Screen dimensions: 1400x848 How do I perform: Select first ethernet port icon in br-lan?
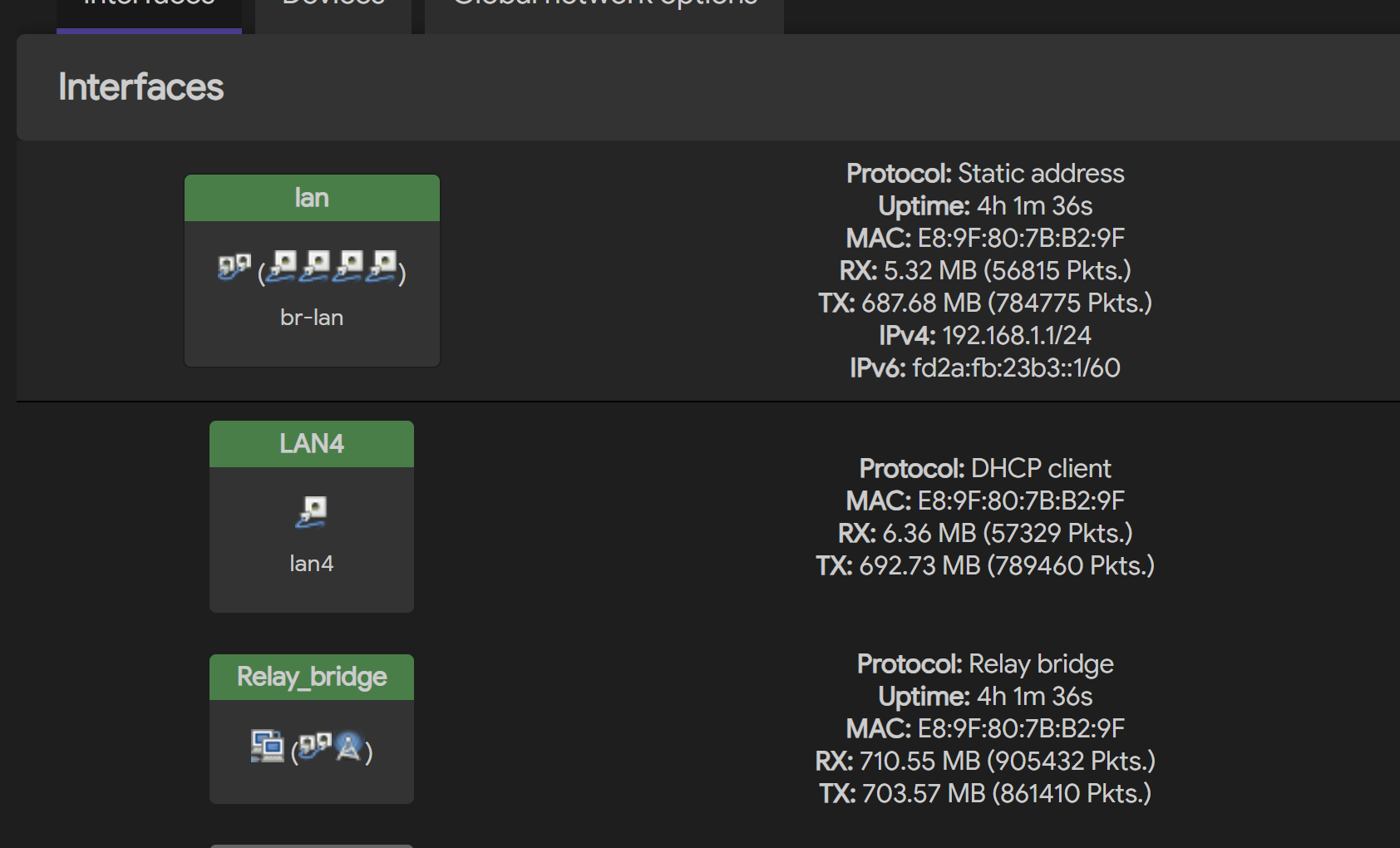[x=282, y=267]
